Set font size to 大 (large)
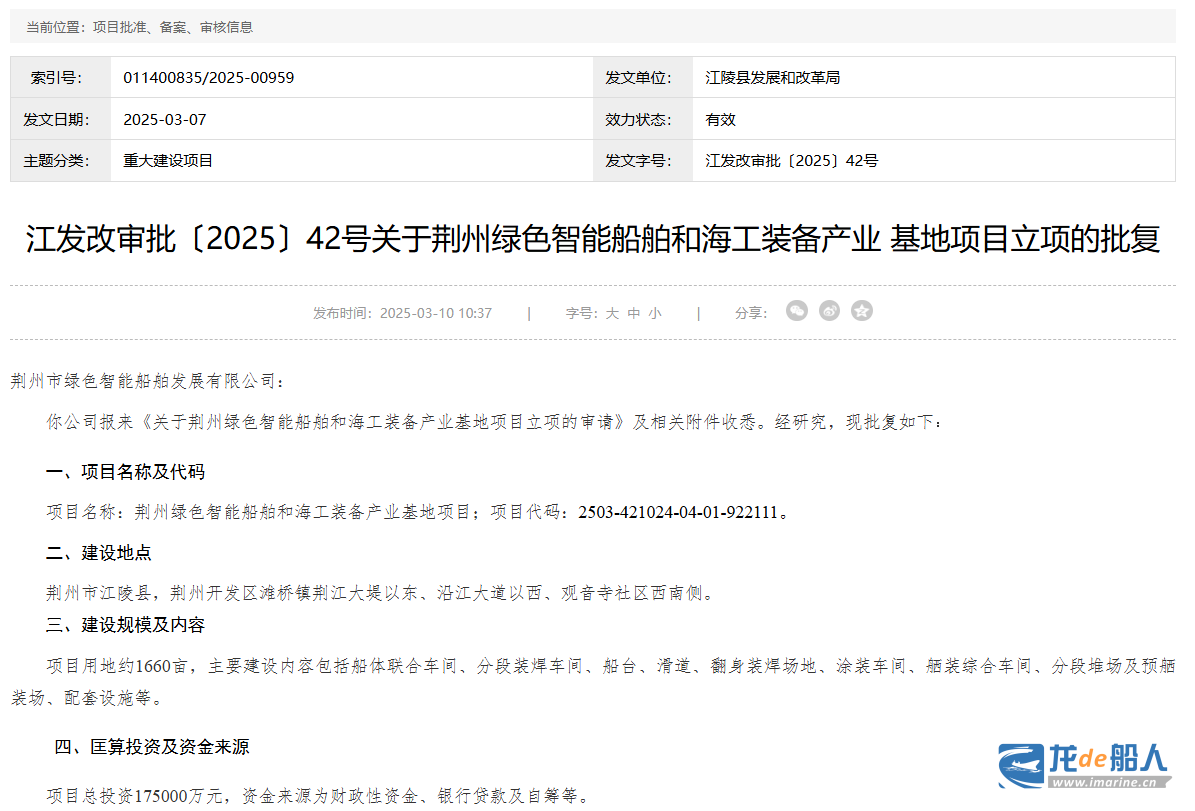 click(612, 313)
